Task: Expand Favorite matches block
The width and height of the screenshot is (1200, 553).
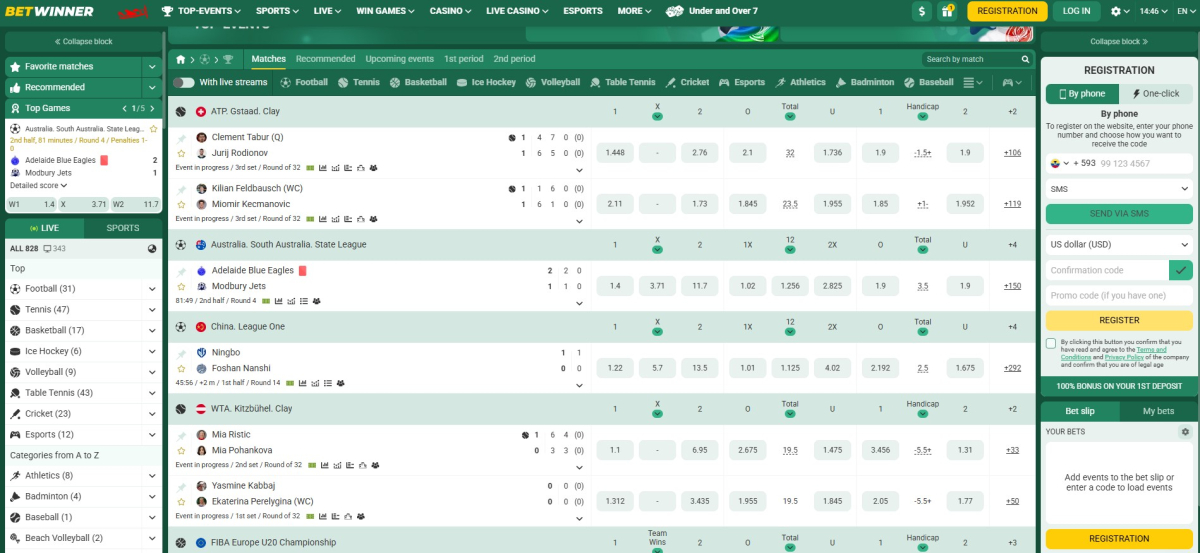Action: click(152, 66)
